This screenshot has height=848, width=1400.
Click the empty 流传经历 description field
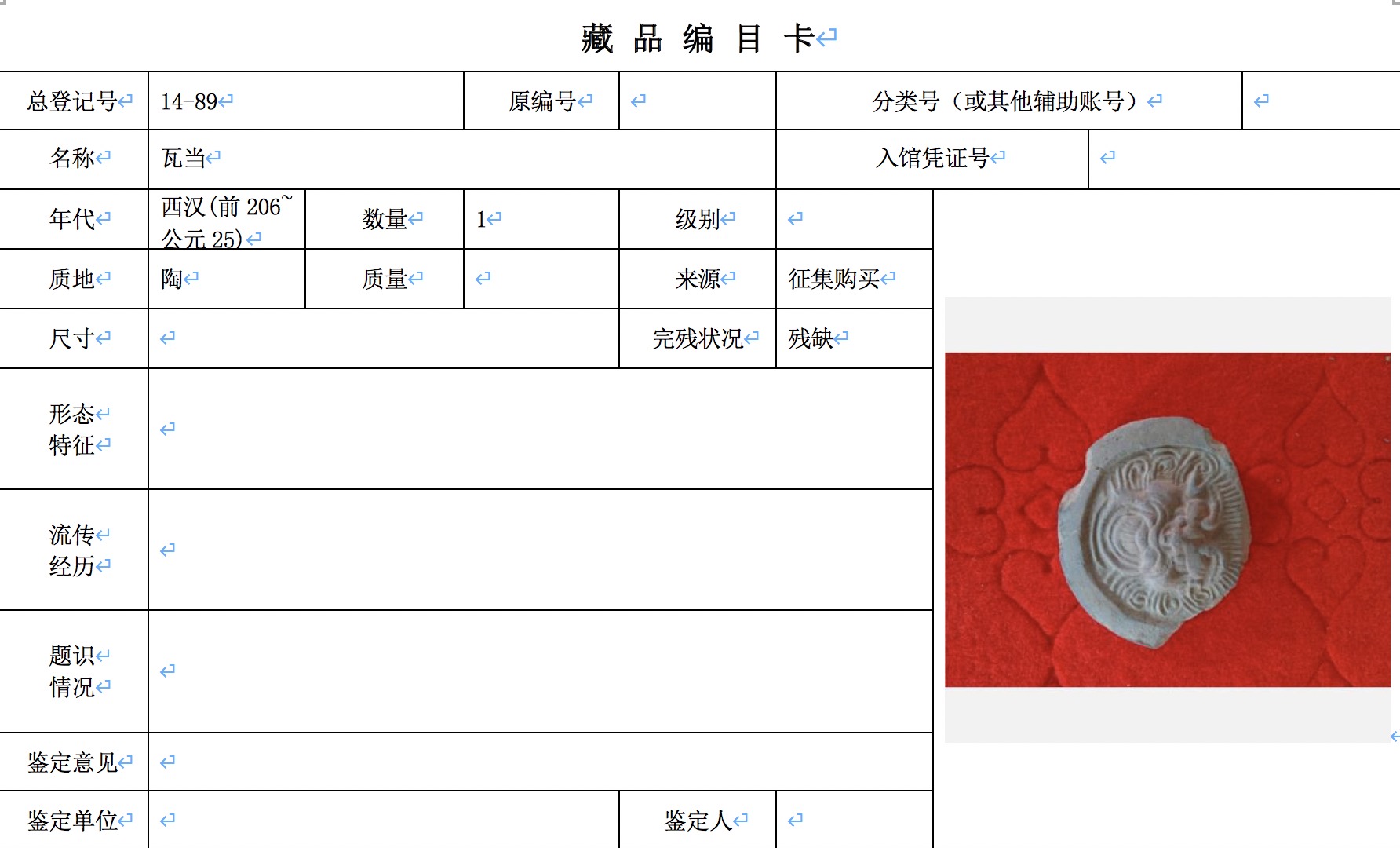coord(541,550)
